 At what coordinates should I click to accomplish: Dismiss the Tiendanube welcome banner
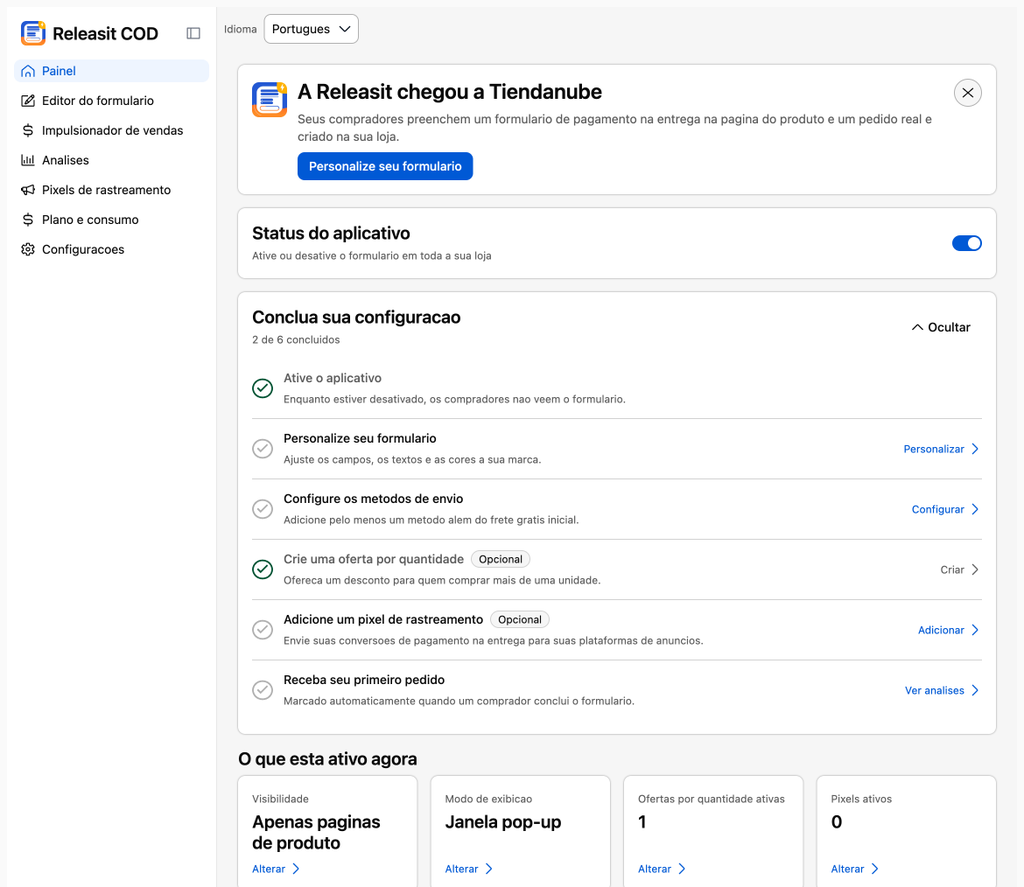pos(967,93)
